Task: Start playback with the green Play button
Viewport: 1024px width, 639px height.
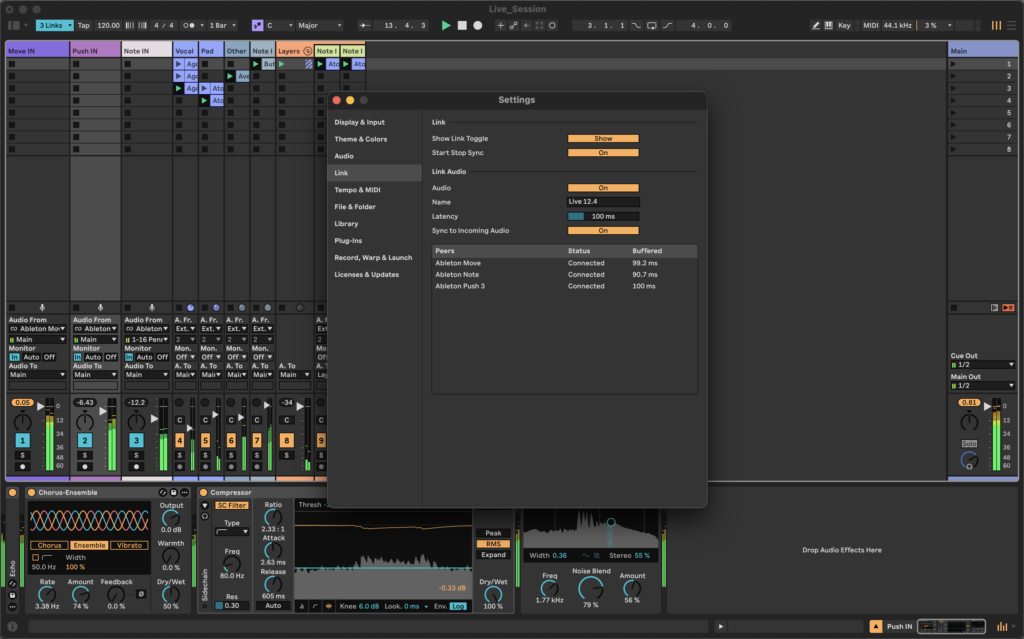Action: point(445,25)
